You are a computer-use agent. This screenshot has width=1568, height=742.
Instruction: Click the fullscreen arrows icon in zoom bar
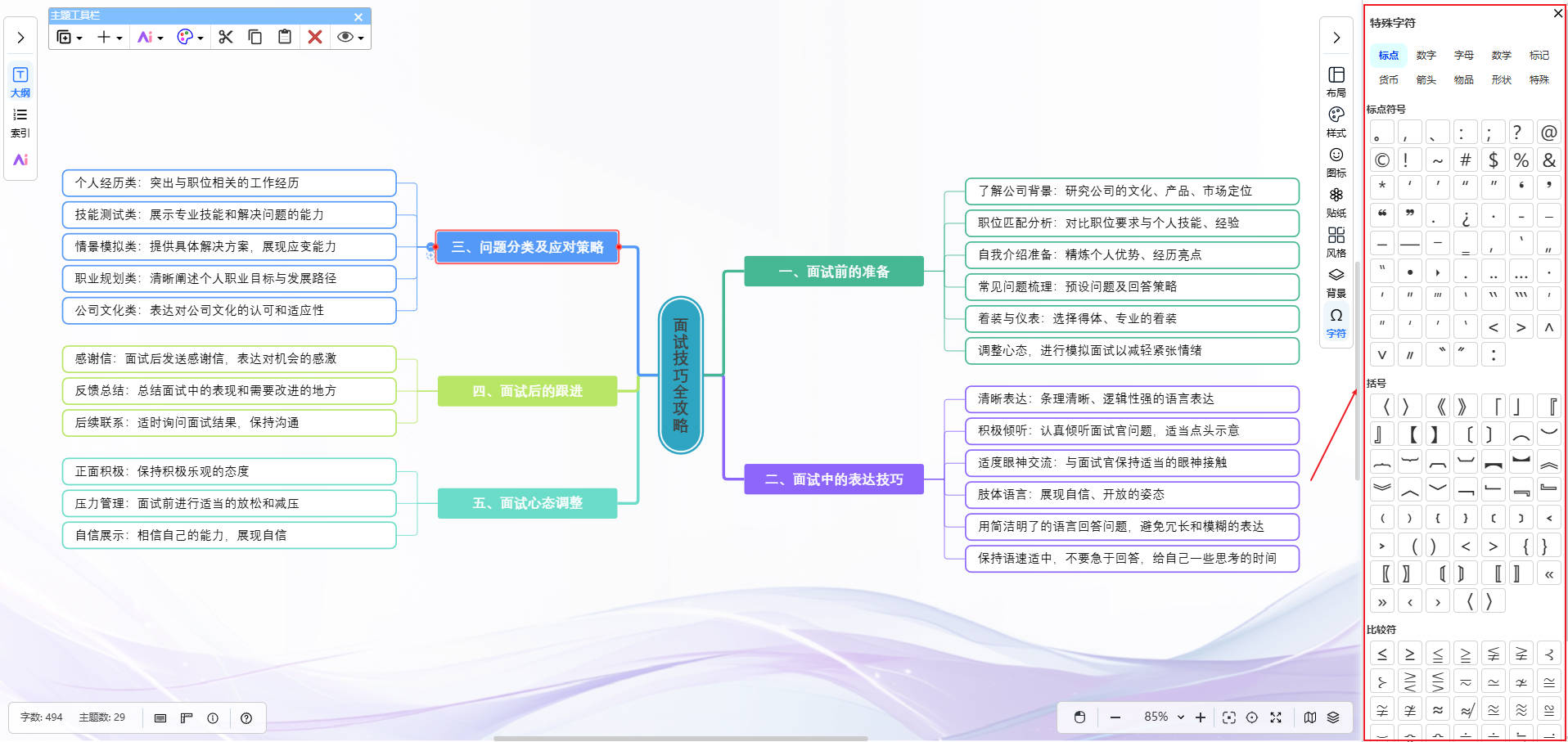click(x=1275, y=717)
